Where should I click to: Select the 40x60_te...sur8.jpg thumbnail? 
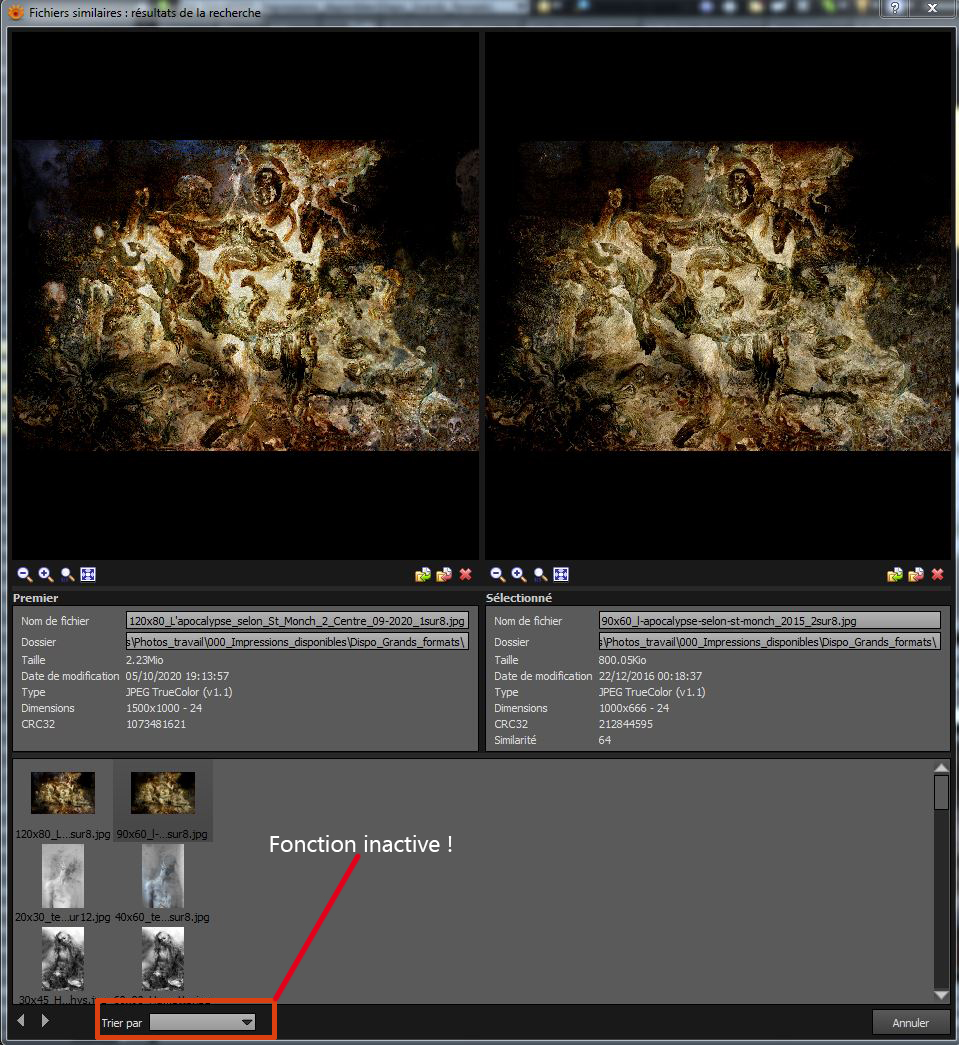(x=162, y=876)
